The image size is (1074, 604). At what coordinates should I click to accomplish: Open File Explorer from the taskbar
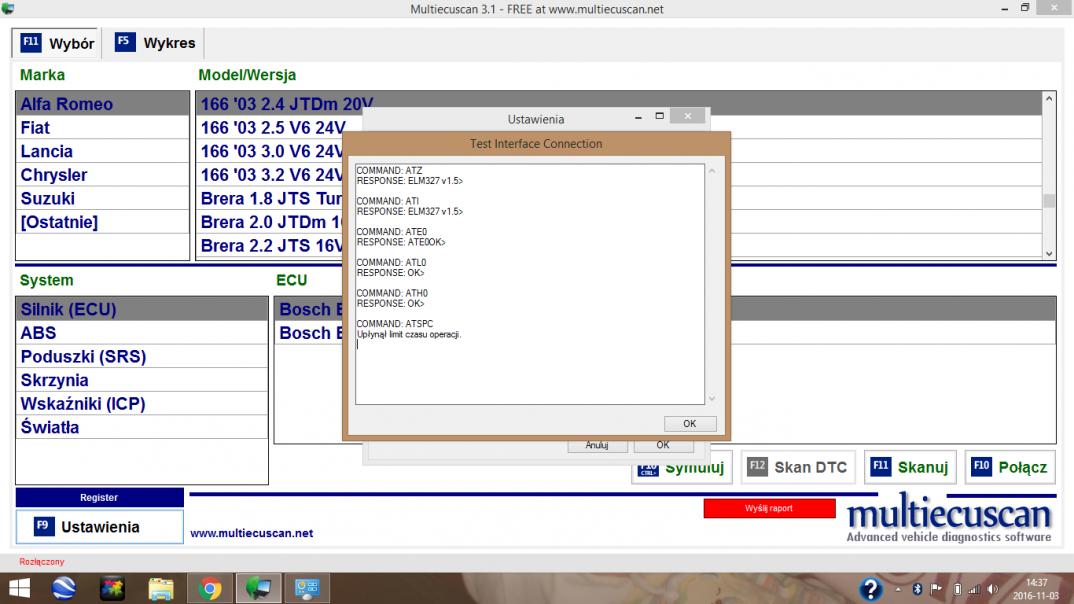click(x=161, y=588)
